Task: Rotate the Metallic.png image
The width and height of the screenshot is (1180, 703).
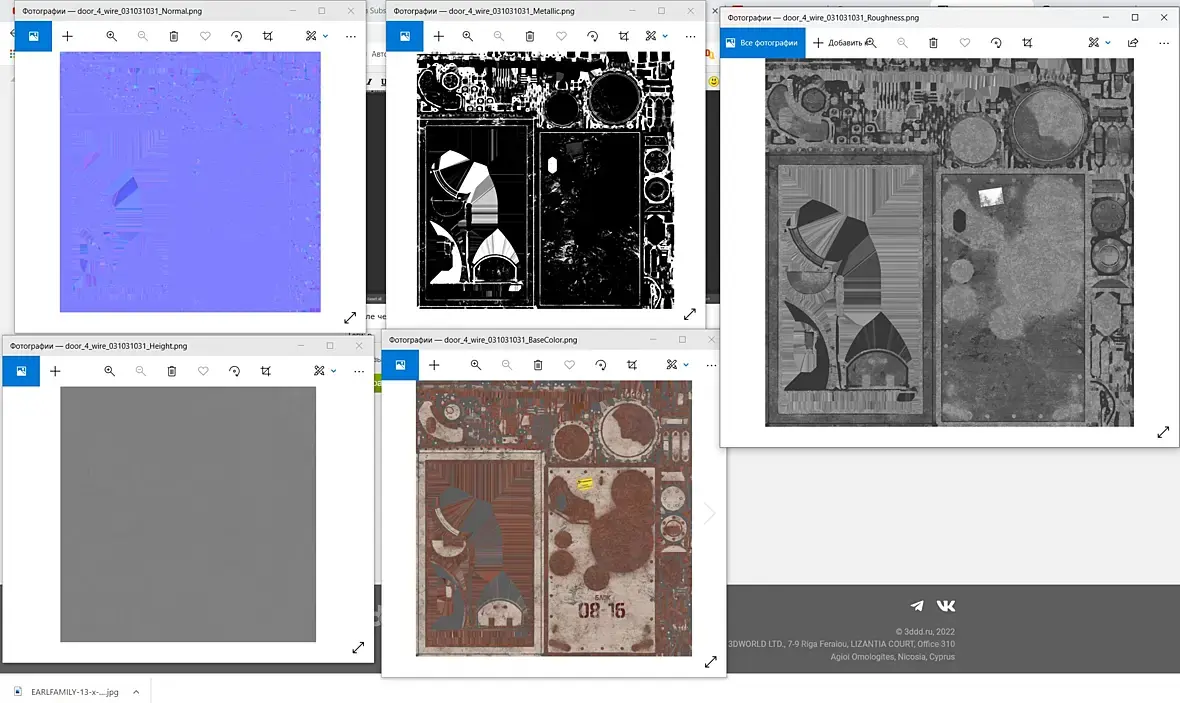Action: (x=592, y=36)
